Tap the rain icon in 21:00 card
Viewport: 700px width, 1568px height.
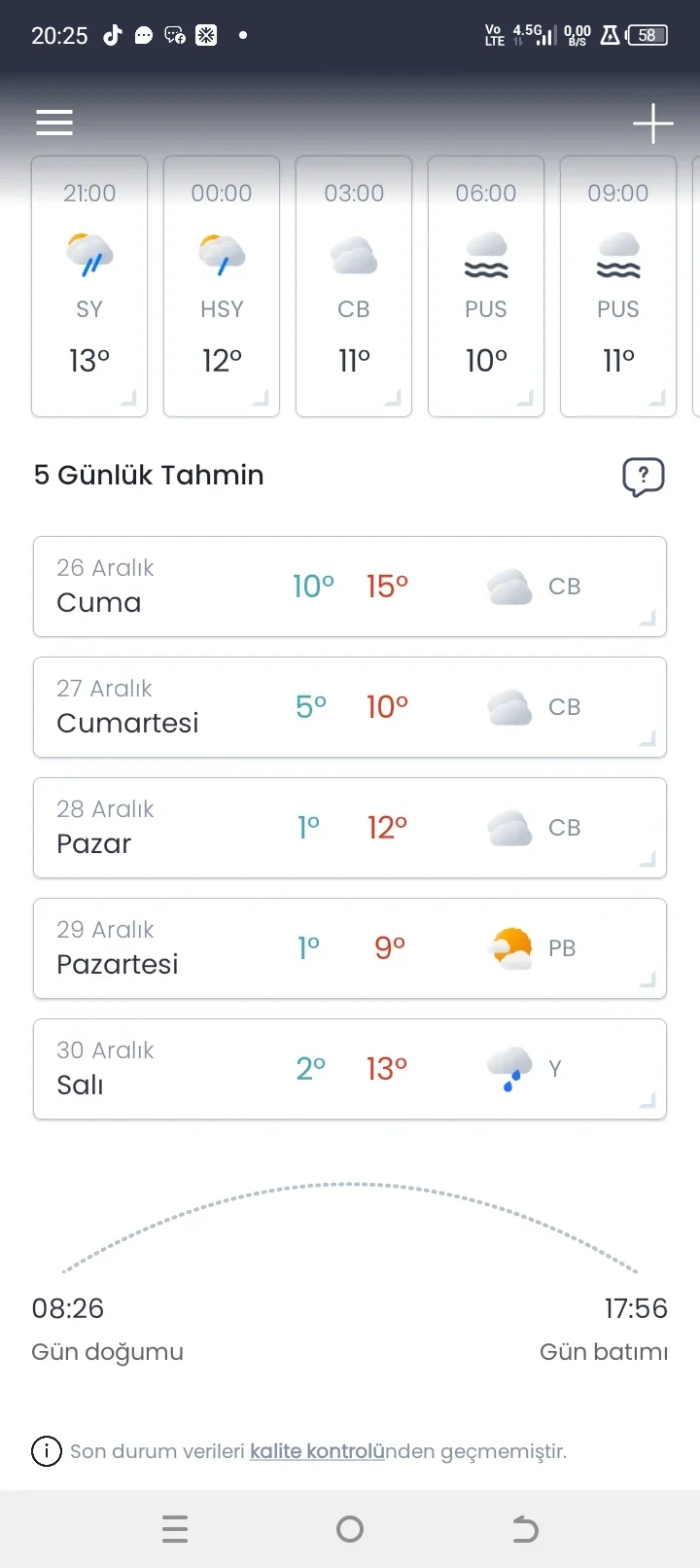89,254
